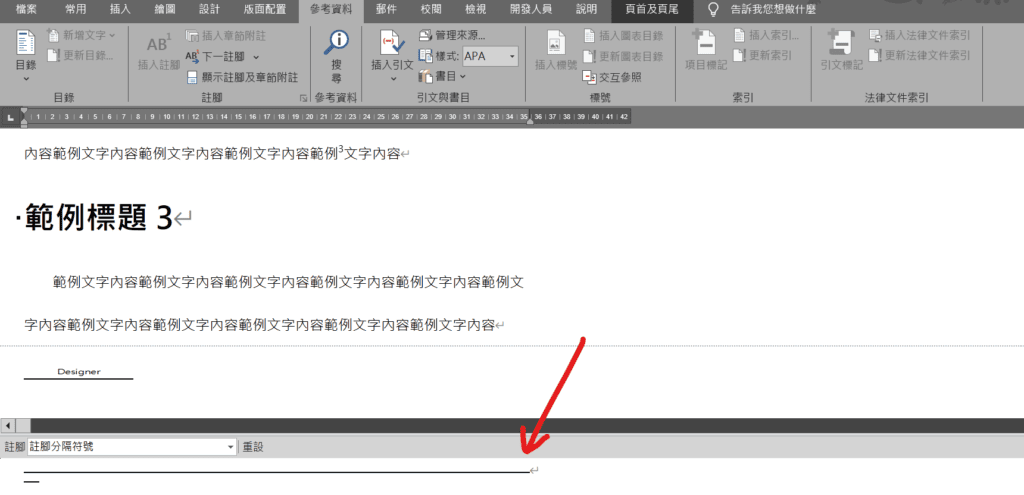Screen dimensions: 1024x495
Task: Switch to the 插入 ribbon tab
Action: [x=120, y=9]
